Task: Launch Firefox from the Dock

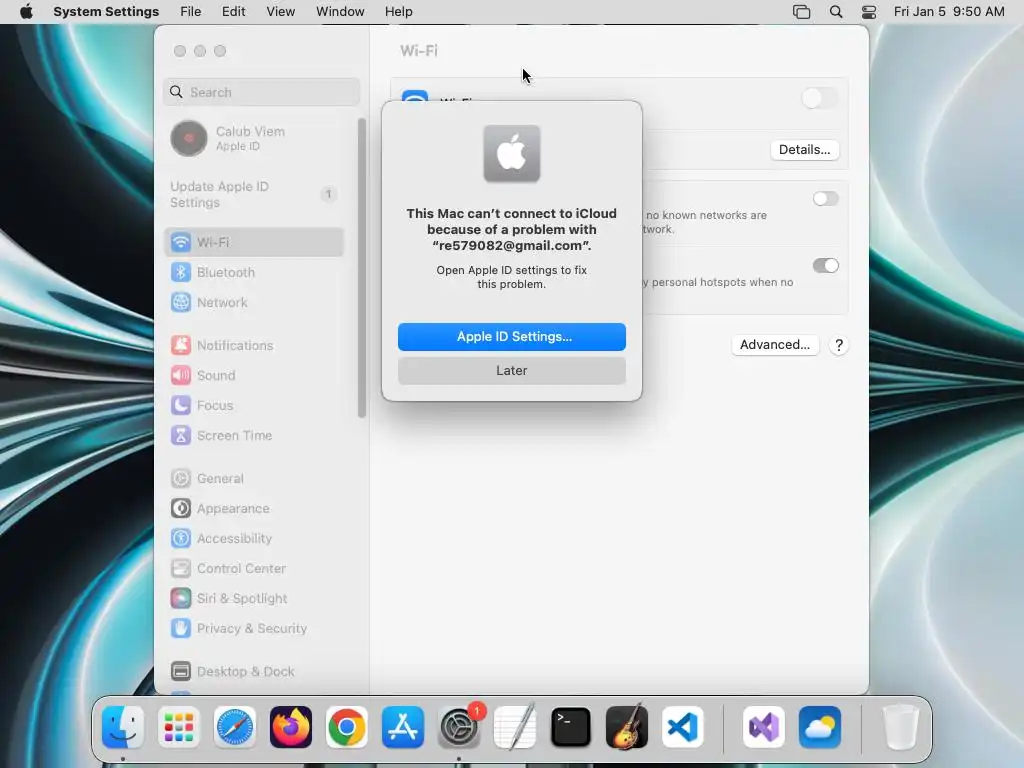Action: pyautogui.click(x=291, y=727)
